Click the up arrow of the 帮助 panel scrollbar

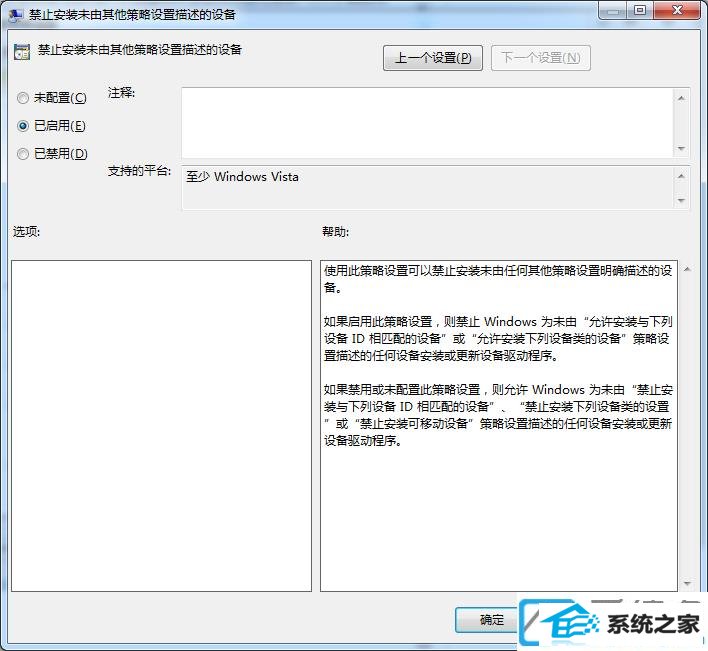click(x=687, y=269)
